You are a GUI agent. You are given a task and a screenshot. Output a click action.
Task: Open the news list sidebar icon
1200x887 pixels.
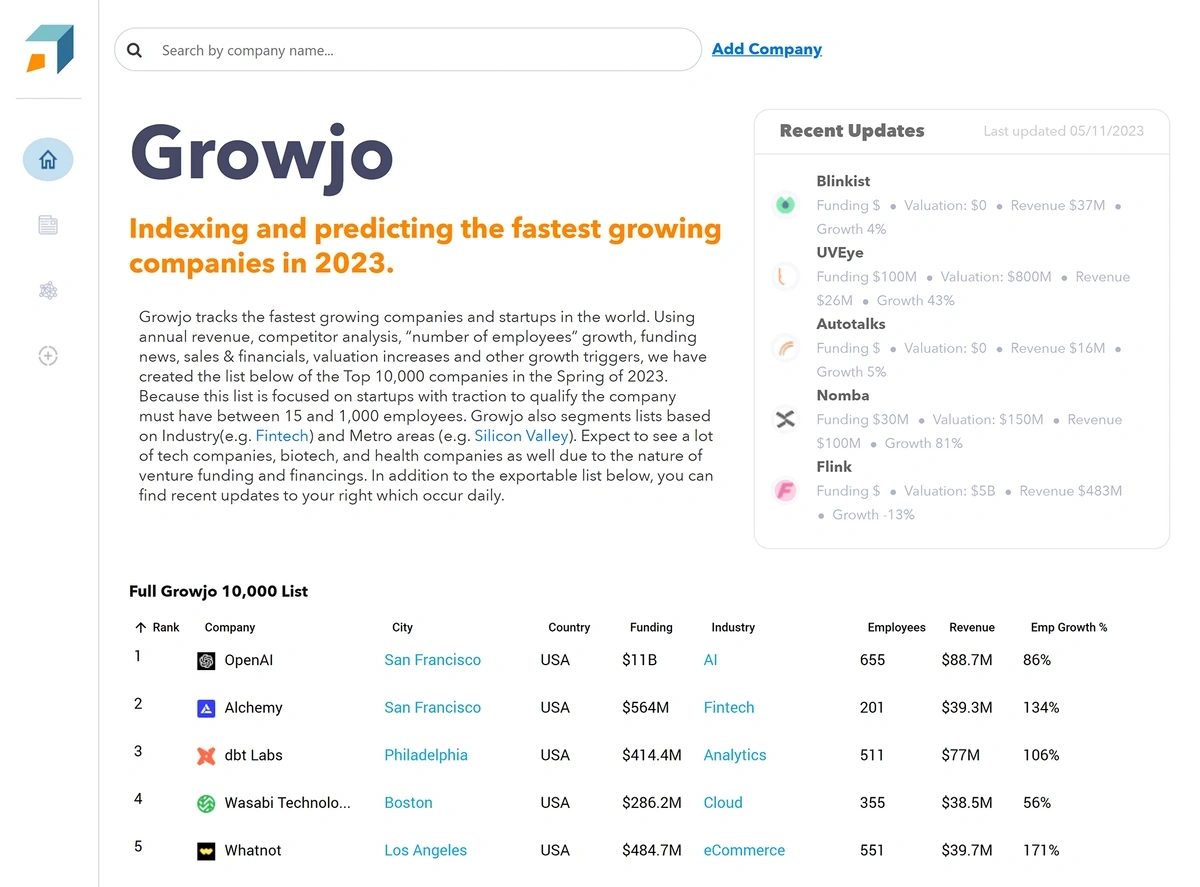[48, 225]
